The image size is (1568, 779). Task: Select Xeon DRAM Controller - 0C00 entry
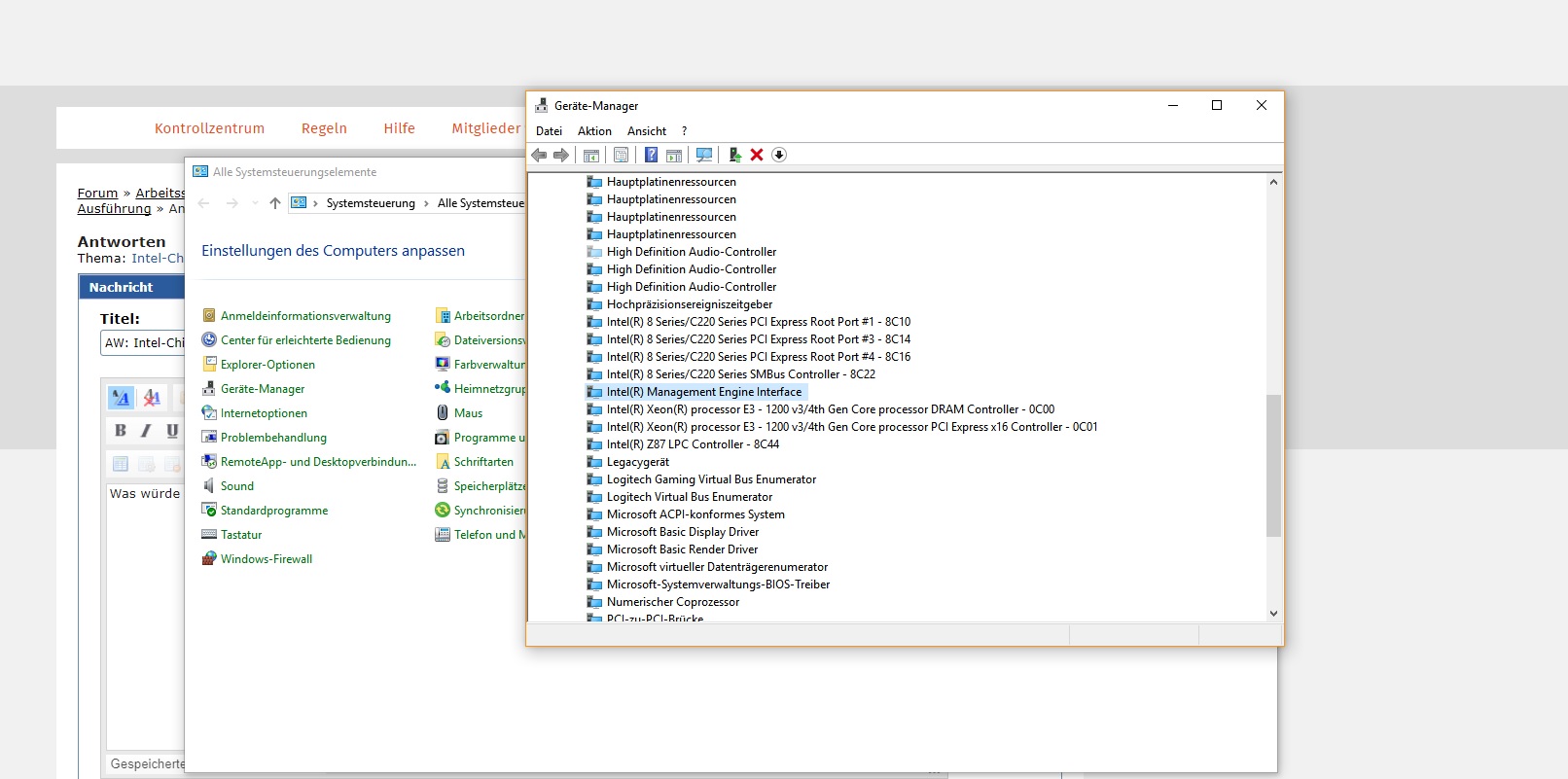[x=831, y=409]
